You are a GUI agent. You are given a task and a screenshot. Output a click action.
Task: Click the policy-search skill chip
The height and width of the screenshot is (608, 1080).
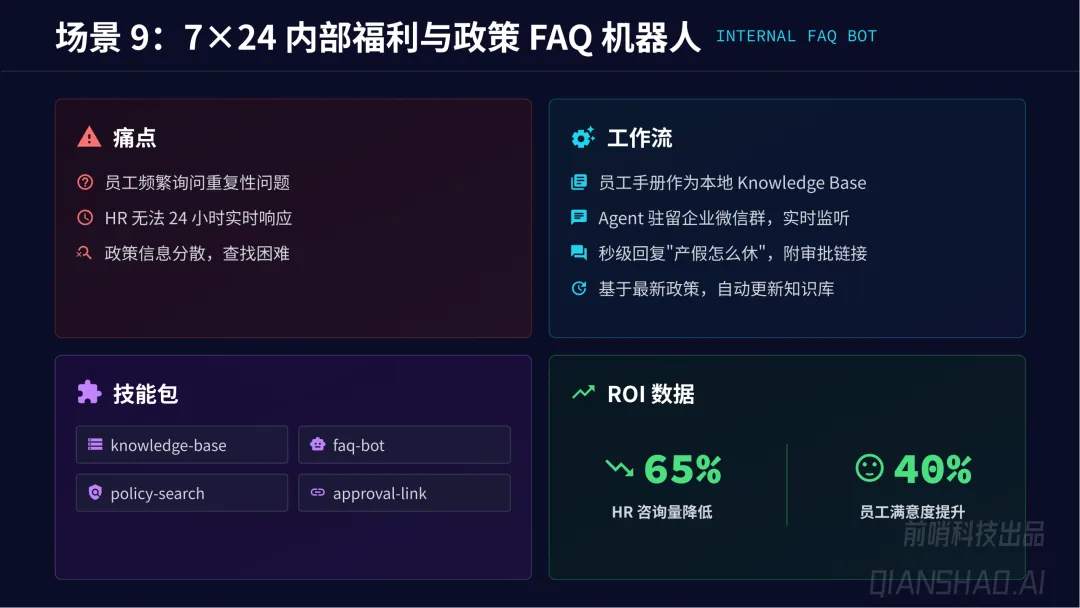[181, 493]
